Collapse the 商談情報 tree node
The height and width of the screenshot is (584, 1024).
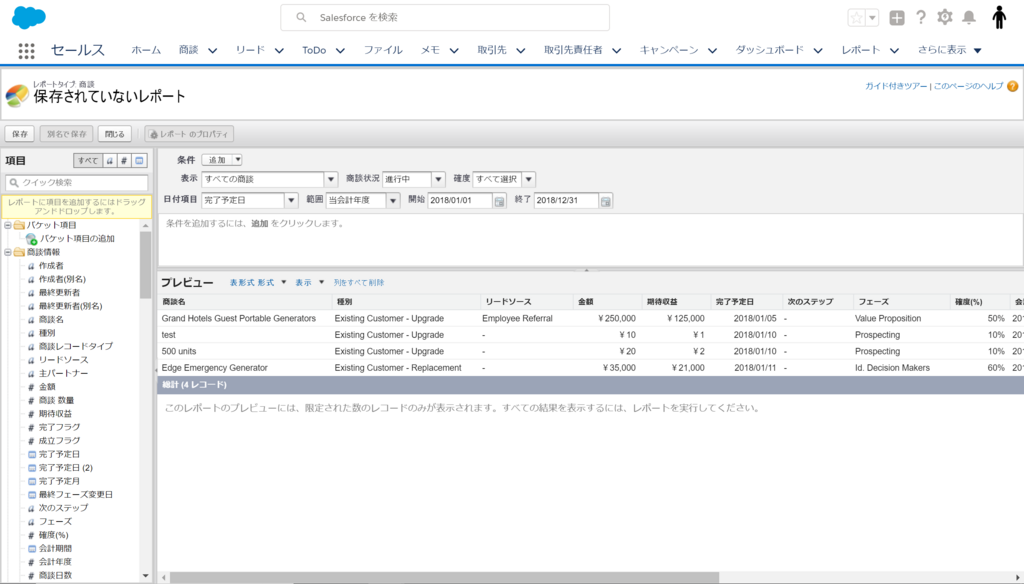[8, 252]
